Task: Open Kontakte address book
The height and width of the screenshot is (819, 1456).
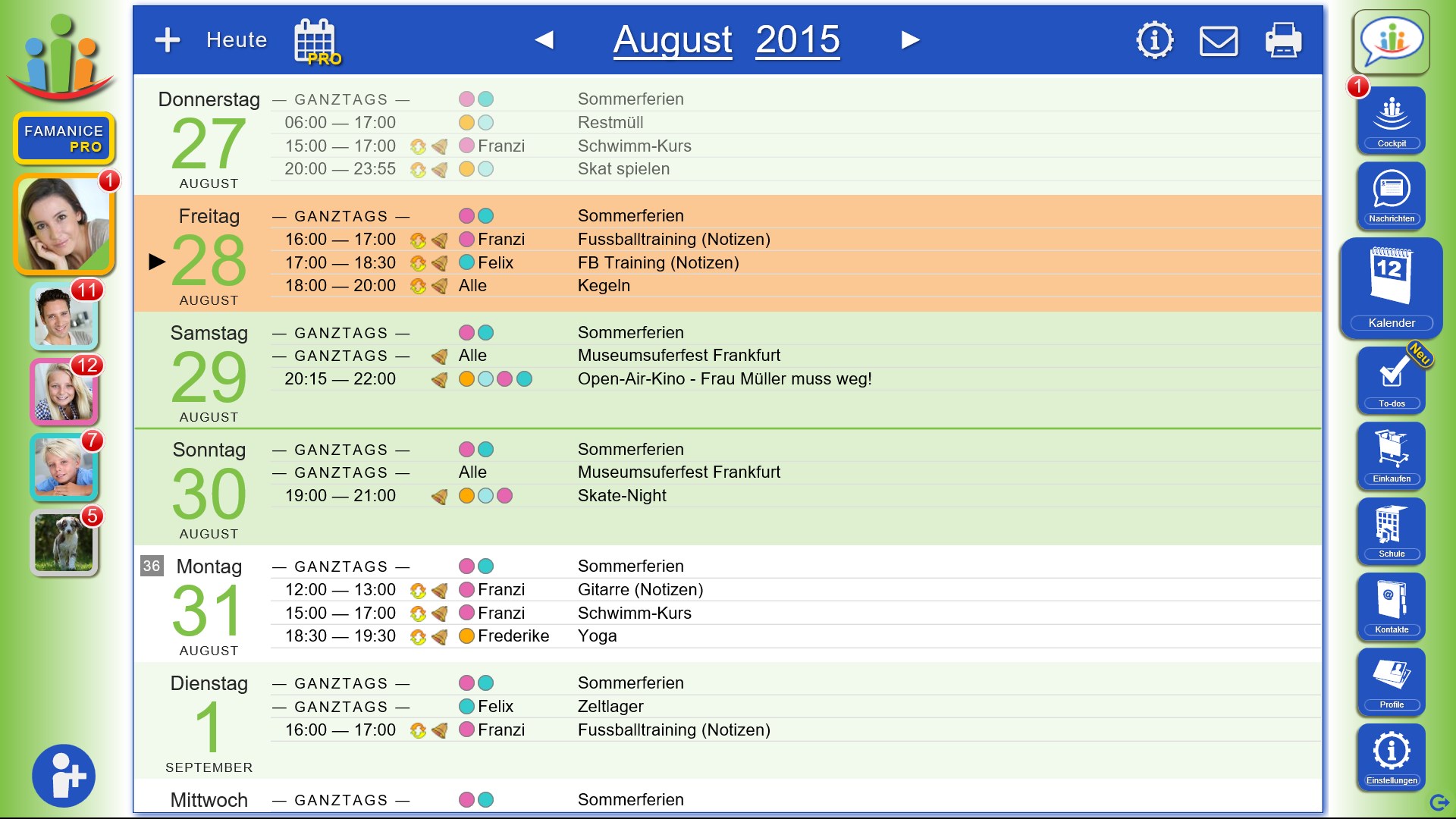Action: tap(1391, 606)
